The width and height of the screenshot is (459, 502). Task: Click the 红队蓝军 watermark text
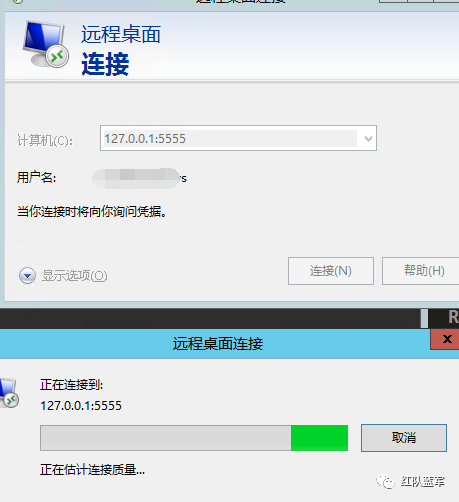click(x=423, y=481)
